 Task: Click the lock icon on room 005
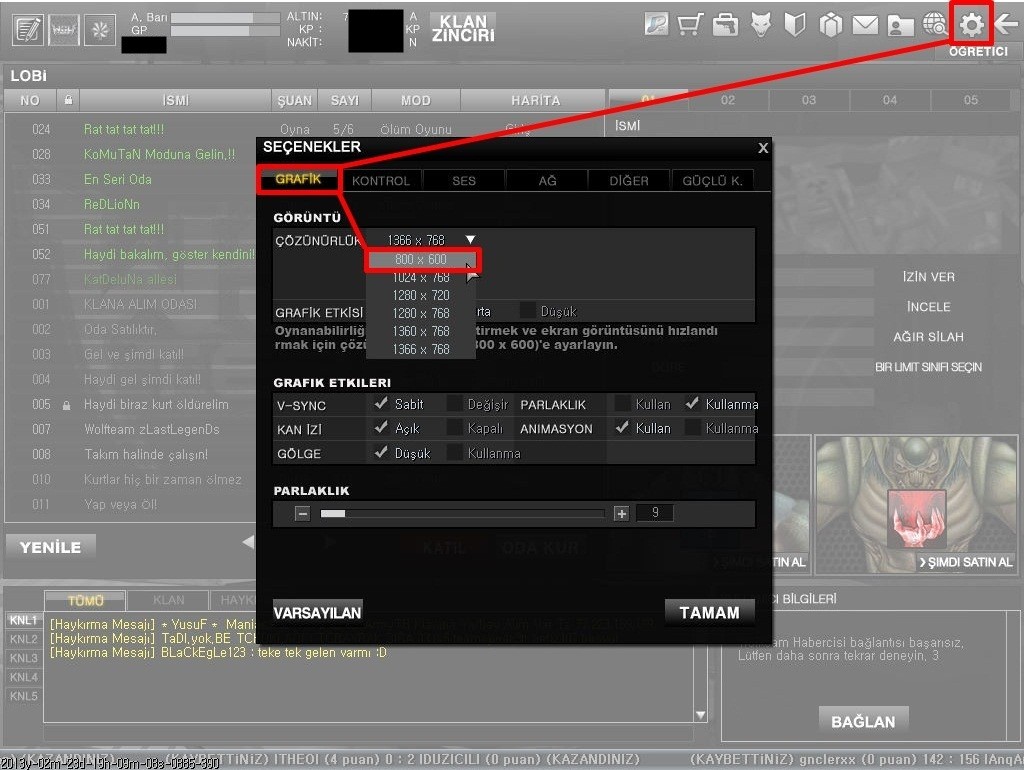point(66,405)
